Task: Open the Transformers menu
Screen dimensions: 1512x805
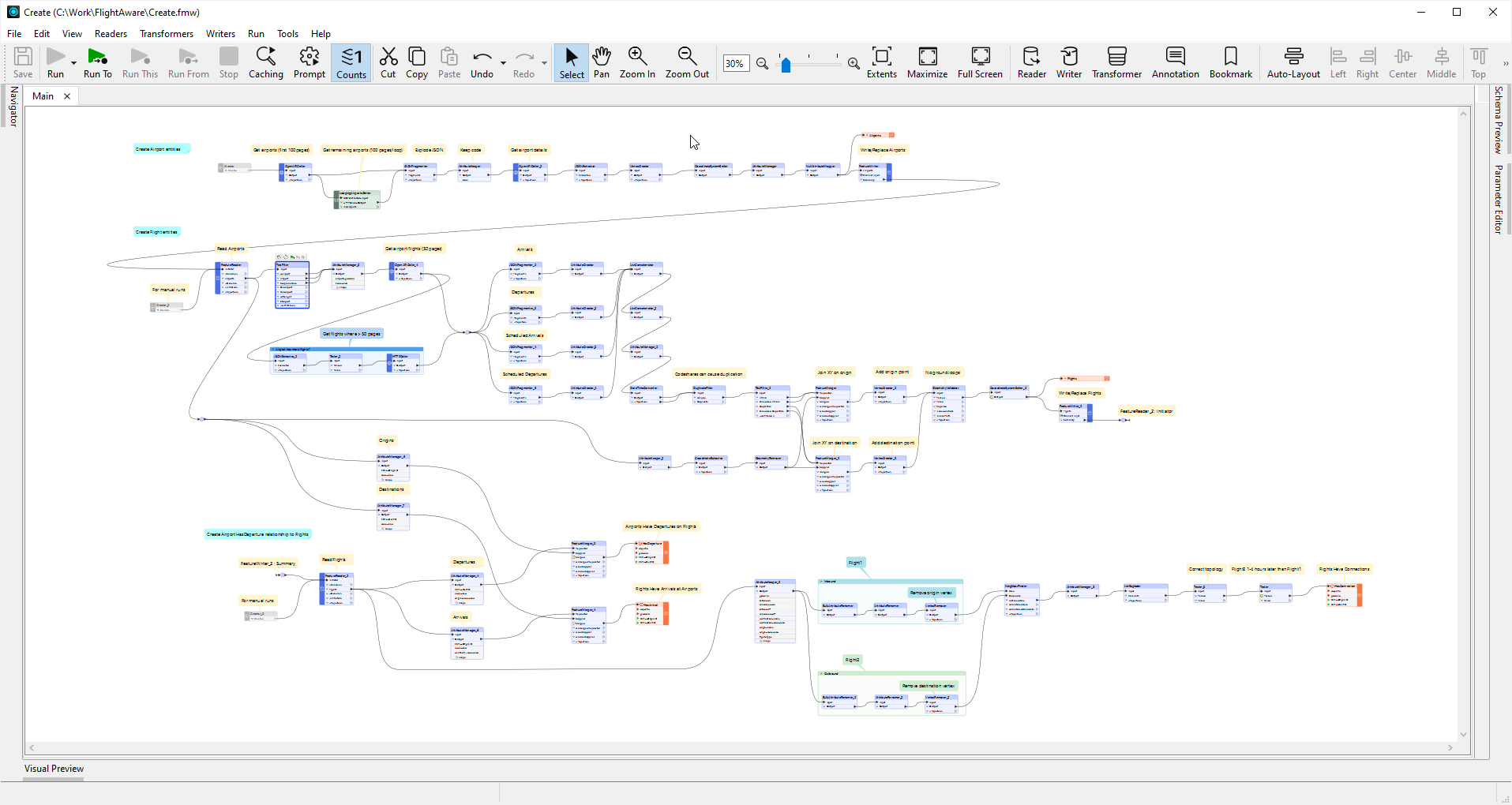Action: [x=166, y=33]
